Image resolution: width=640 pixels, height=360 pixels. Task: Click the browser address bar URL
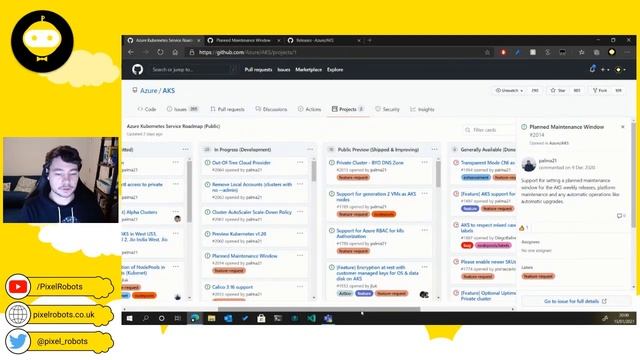pos(248,52)
